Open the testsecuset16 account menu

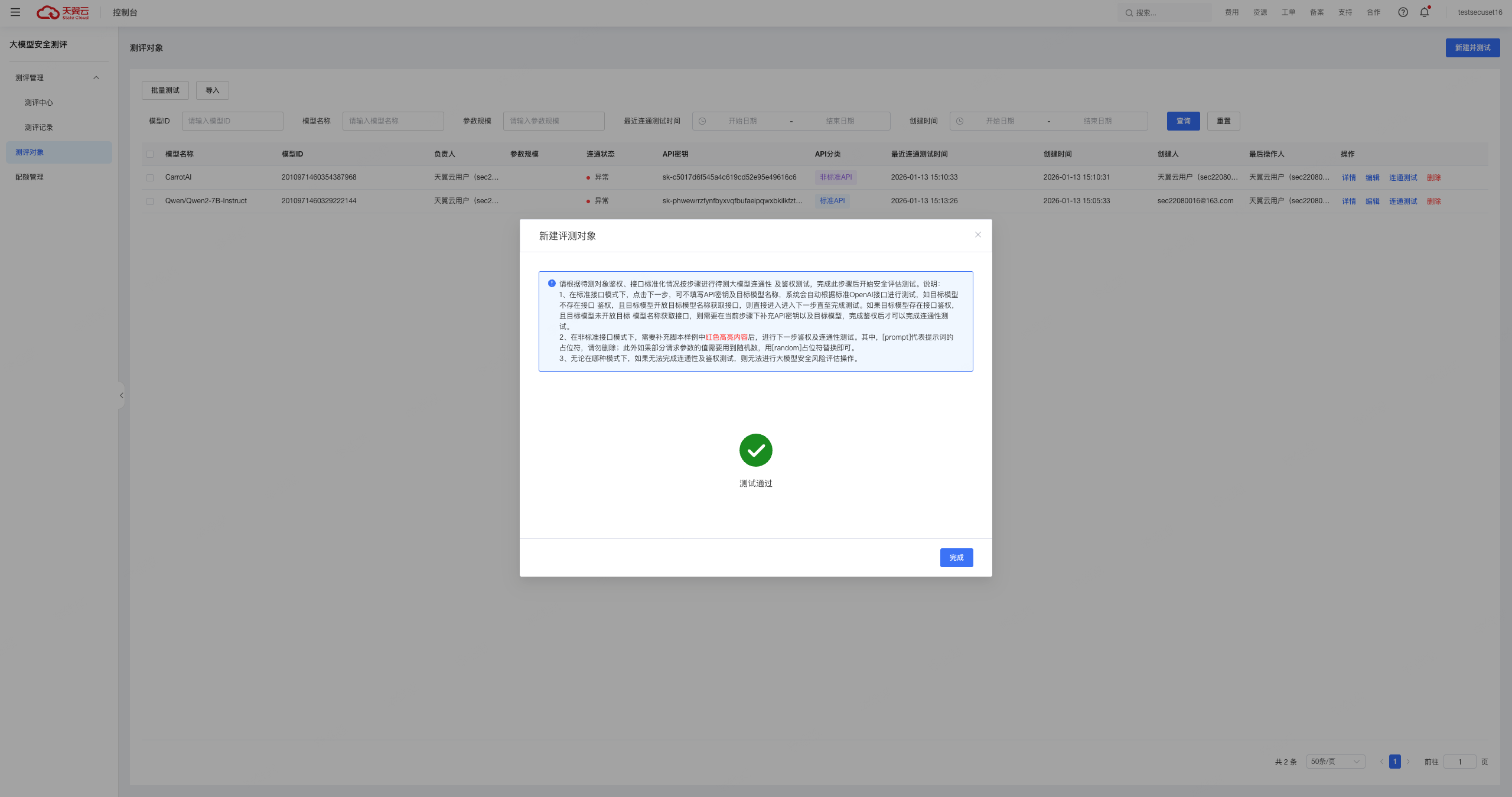[1480, 12]
